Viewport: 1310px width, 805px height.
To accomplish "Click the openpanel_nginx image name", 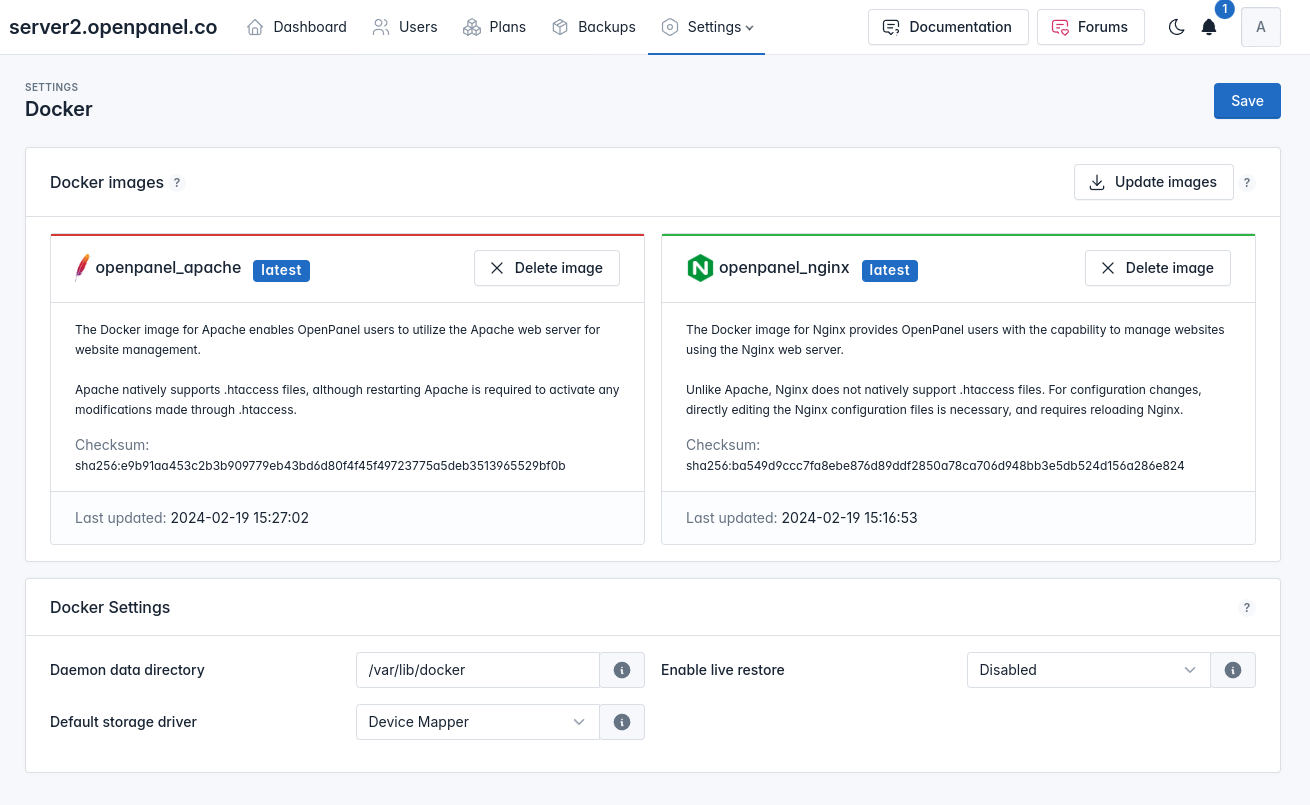I will click(x=784, y=267).
